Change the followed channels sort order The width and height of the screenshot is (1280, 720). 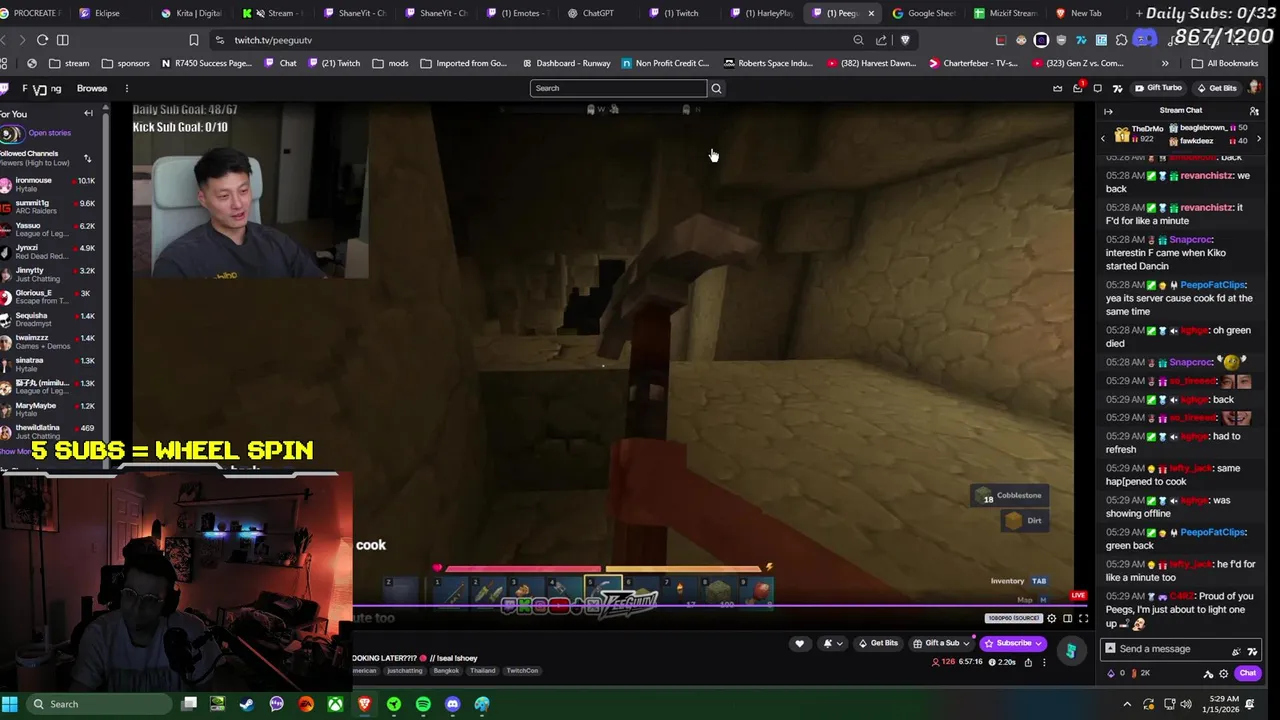pos(87,158)
